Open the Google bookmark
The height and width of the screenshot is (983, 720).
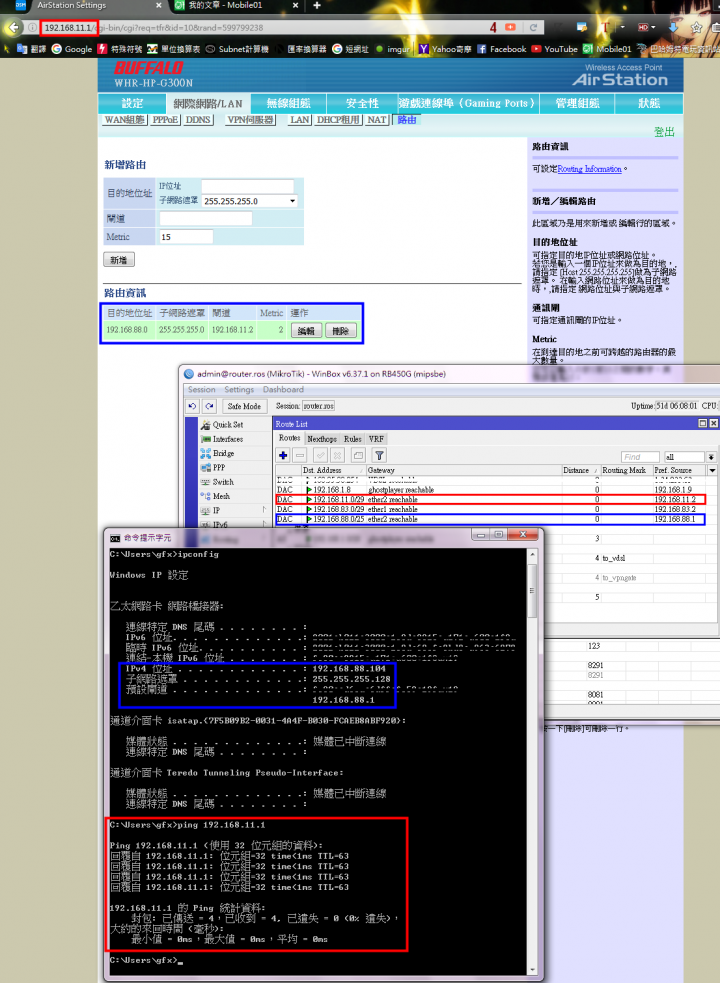point(71,49)
